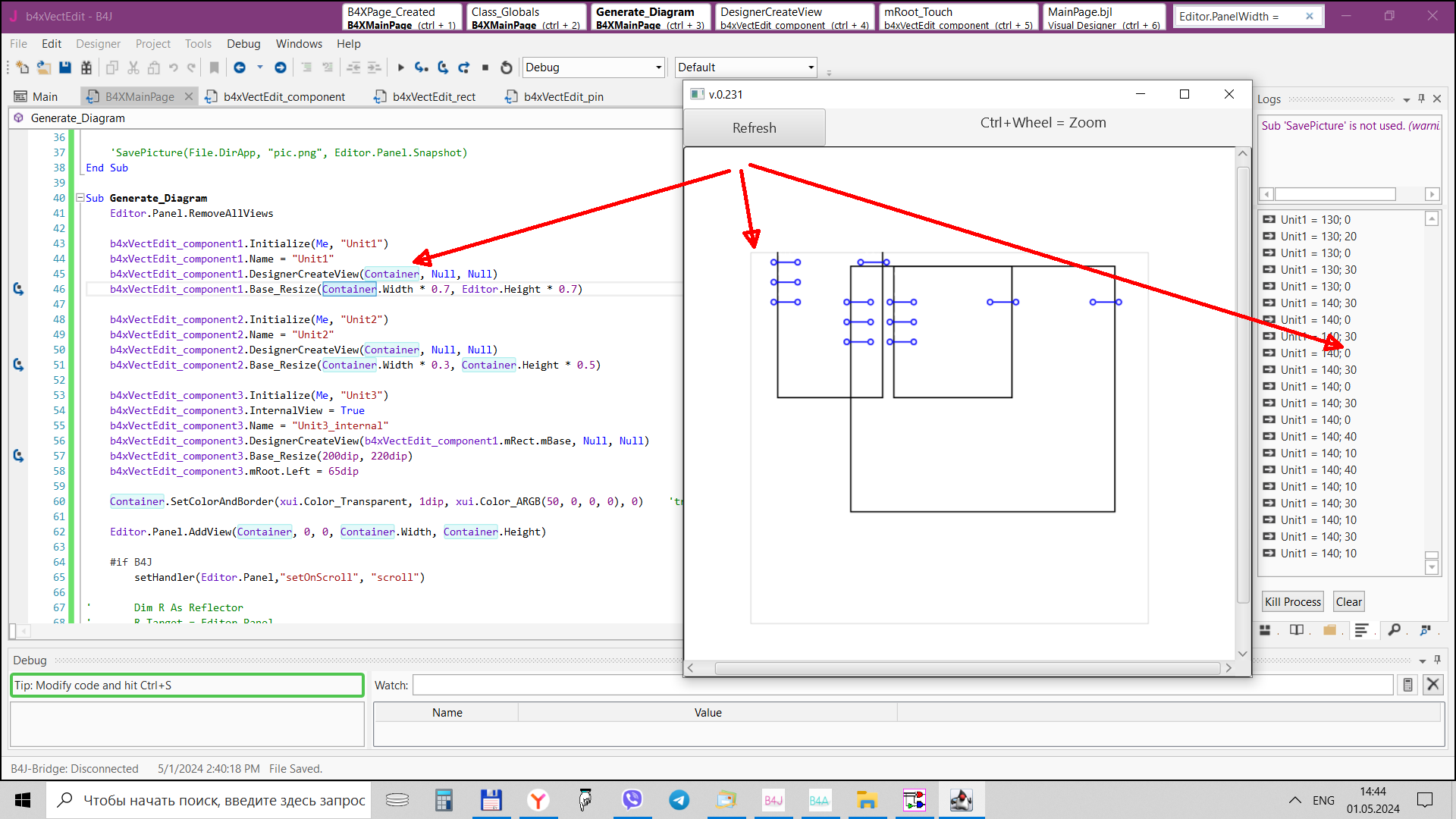The image size is (1456, 819).
Task: Open the Debug menu
Action: pyautogui.click(x=243, y=44)
